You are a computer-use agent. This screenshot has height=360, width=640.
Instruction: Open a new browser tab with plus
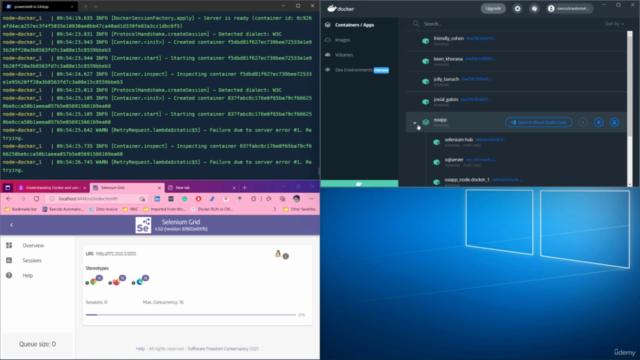[x=244, y=188]
